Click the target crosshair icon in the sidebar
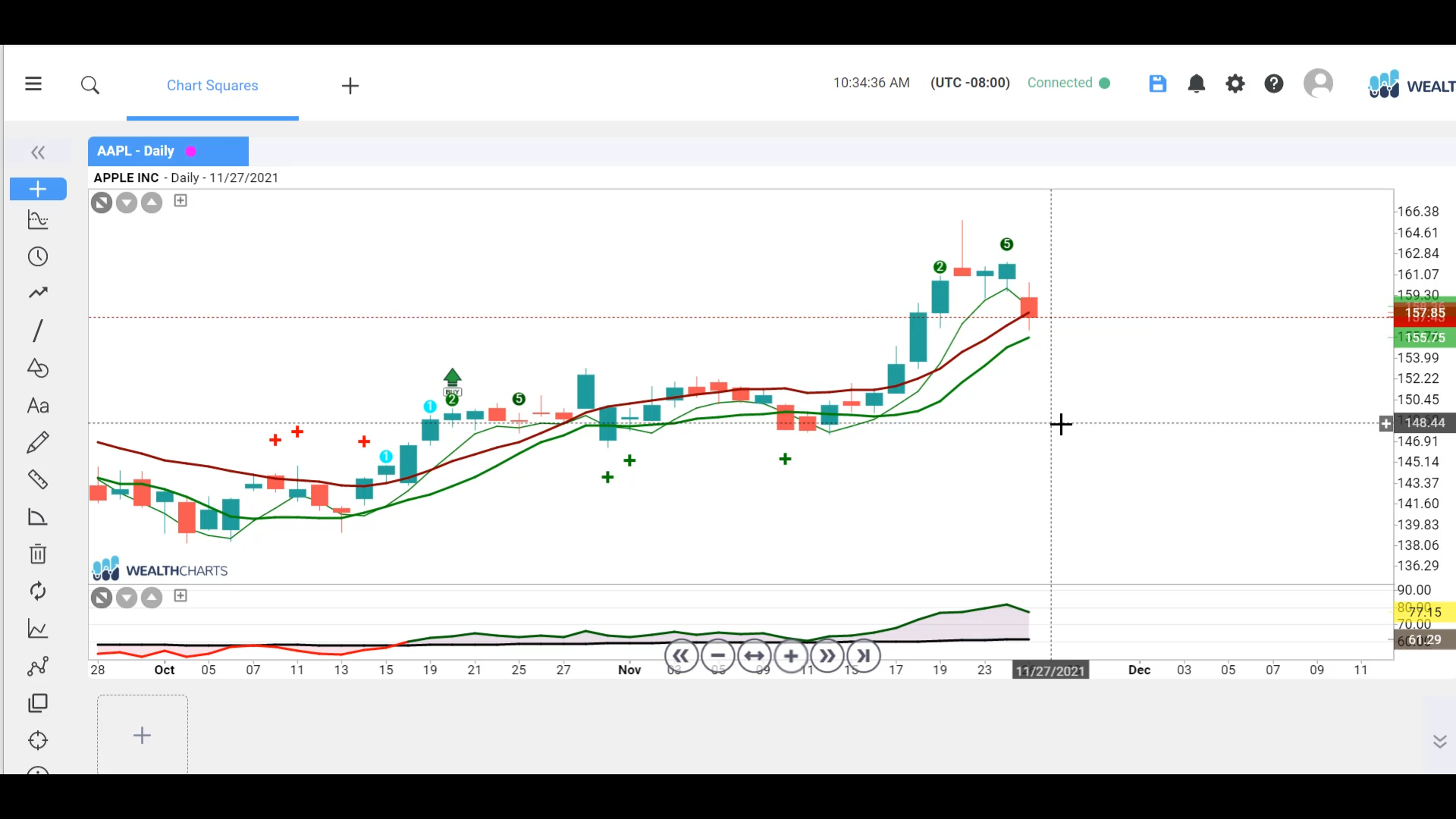The height and width of the screenshot is (819, 1456). 38,740
